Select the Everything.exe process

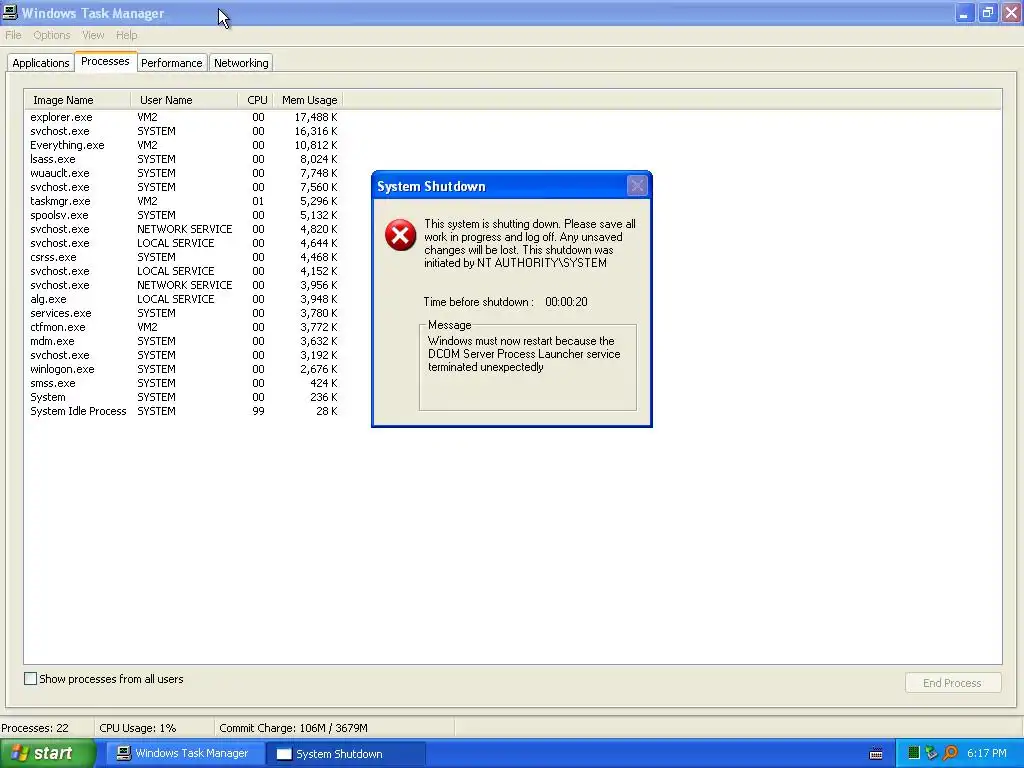point(184,145)
